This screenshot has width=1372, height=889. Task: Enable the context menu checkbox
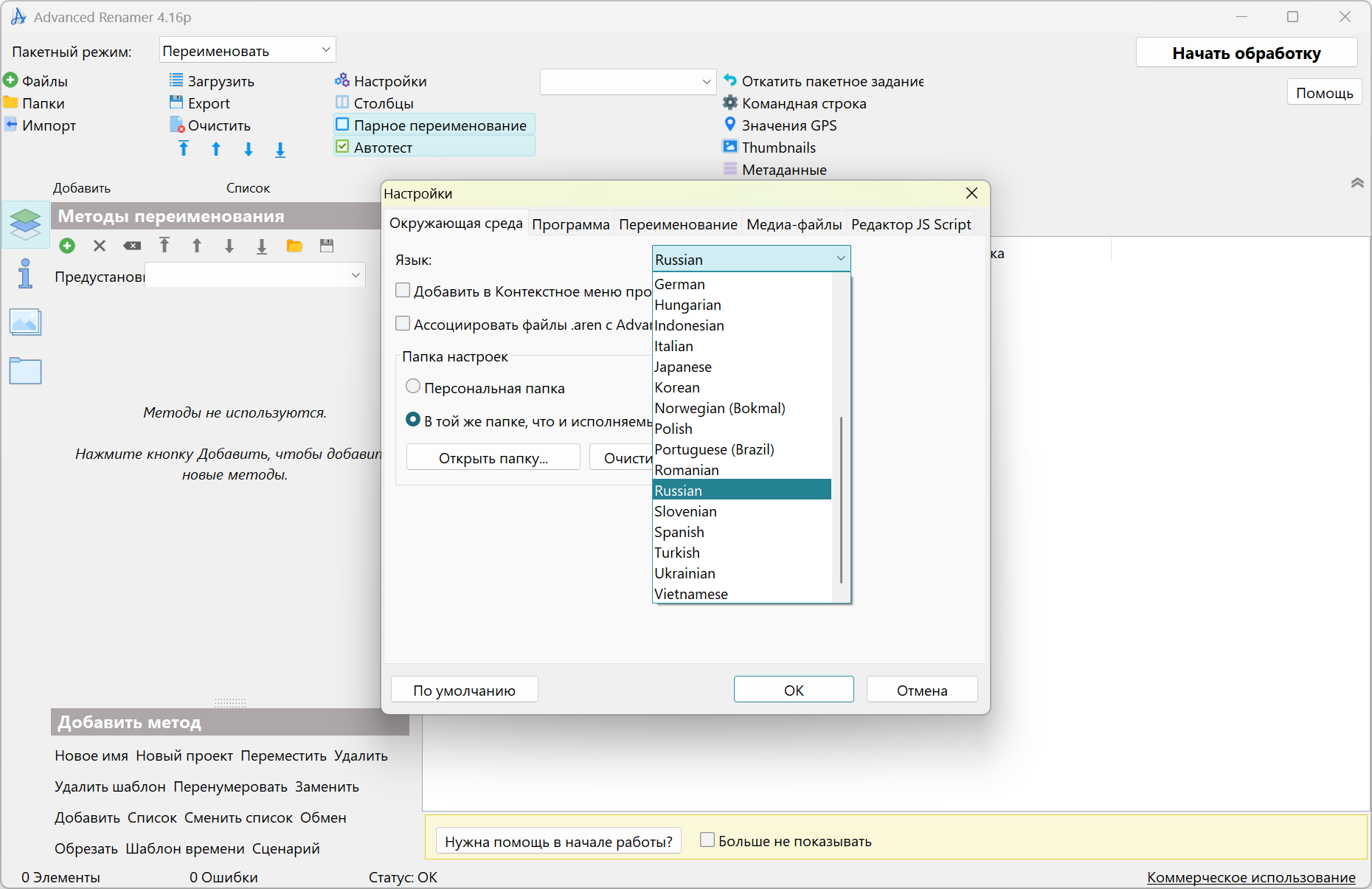click(403, 291)
